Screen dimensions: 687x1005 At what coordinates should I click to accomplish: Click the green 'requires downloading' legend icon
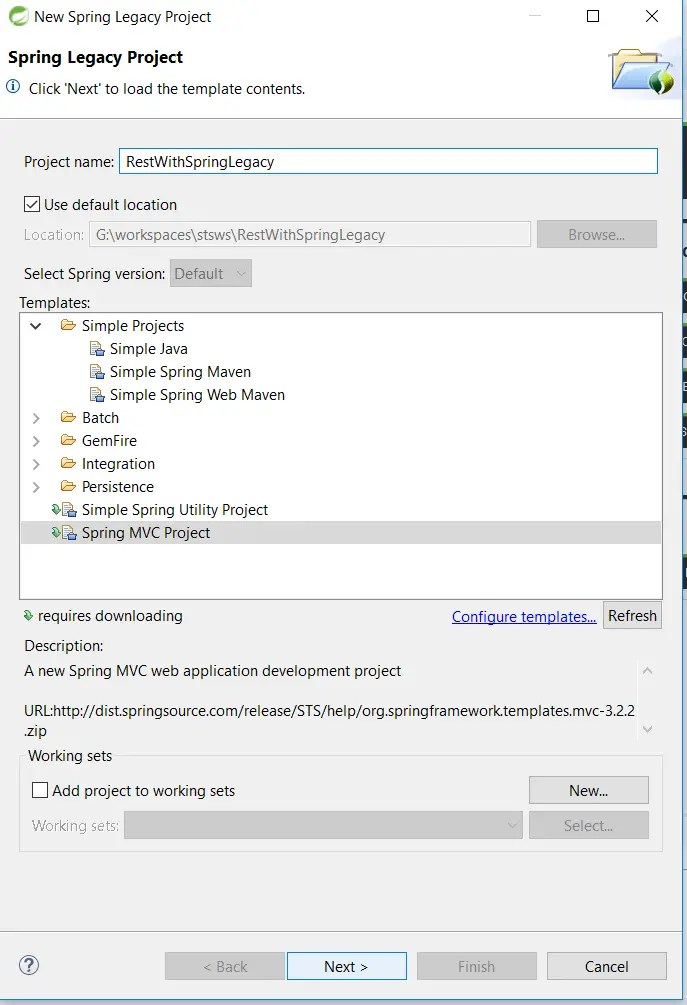pyautogui.click(x=28, y=615)
